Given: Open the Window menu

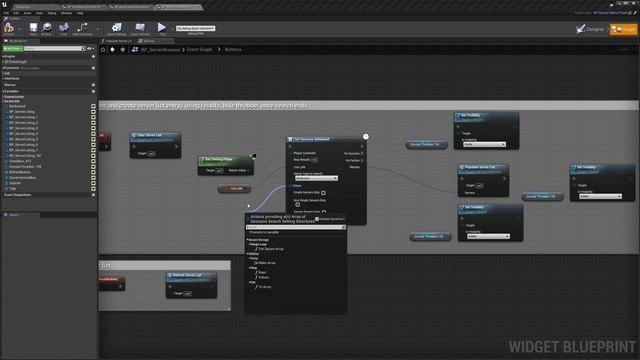Looking at the screenshot, I should [66, 13].
